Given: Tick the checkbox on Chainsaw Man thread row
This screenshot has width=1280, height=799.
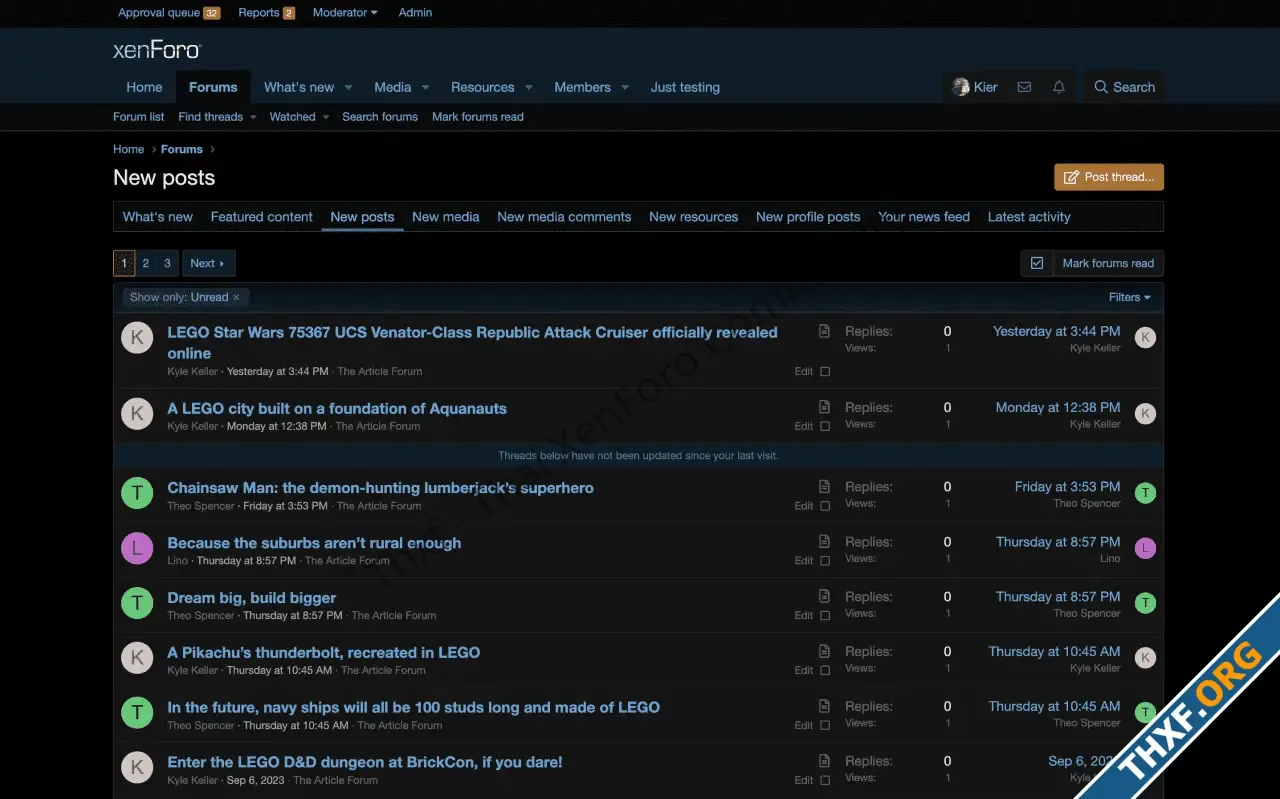Looking at the screenshot, I should point(825,506).
